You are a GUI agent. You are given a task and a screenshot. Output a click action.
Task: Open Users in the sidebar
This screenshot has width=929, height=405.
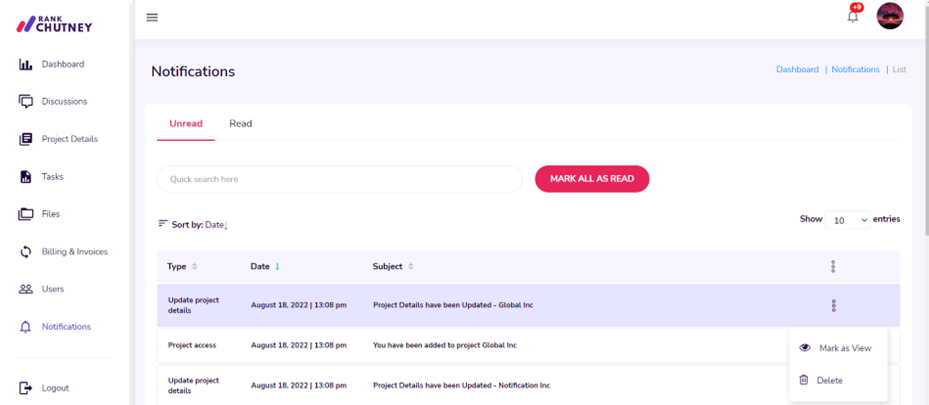coord(53,289)
